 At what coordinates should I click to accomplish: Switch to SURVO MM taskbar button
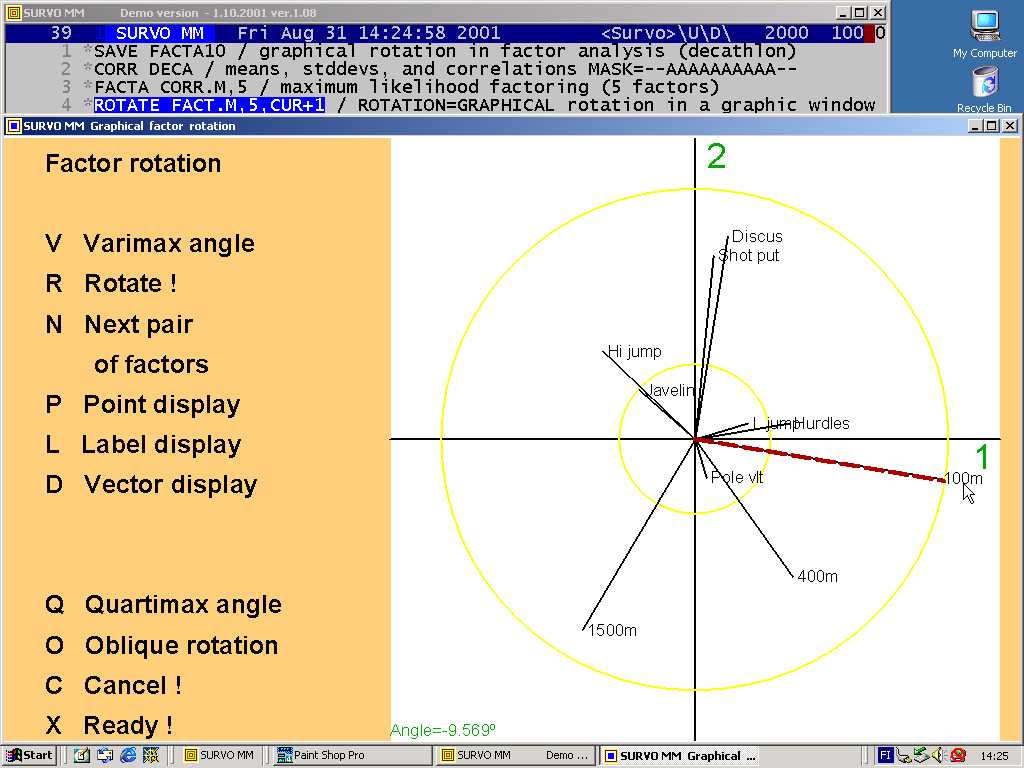tap(219, 755)
